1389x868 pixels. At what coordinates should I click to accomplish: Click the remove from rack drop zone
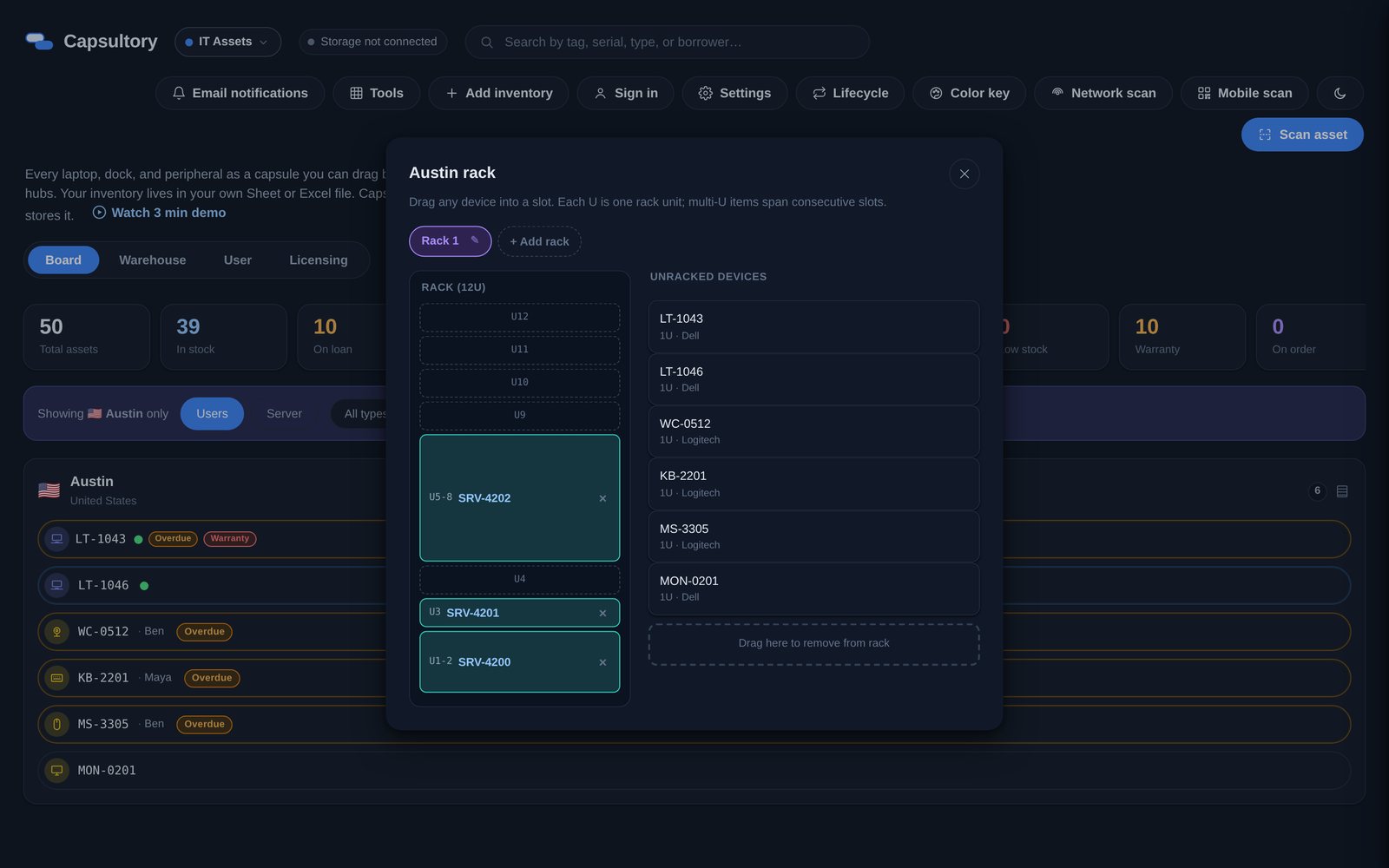(x=813, y=644)
